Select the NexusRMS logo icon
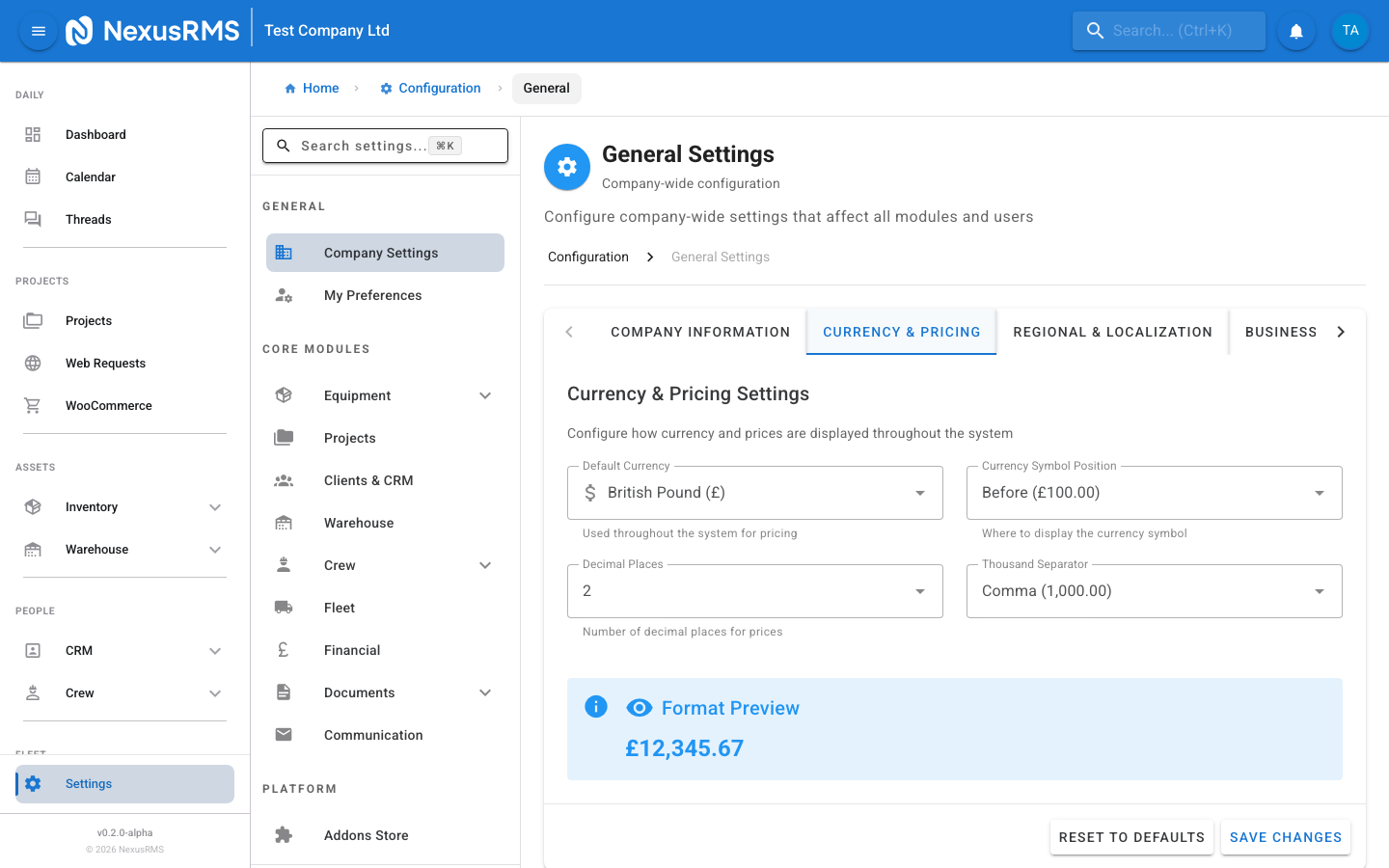Image resolution: width=1389 pixels, height=868 pixels. click(x=80, y=30)
